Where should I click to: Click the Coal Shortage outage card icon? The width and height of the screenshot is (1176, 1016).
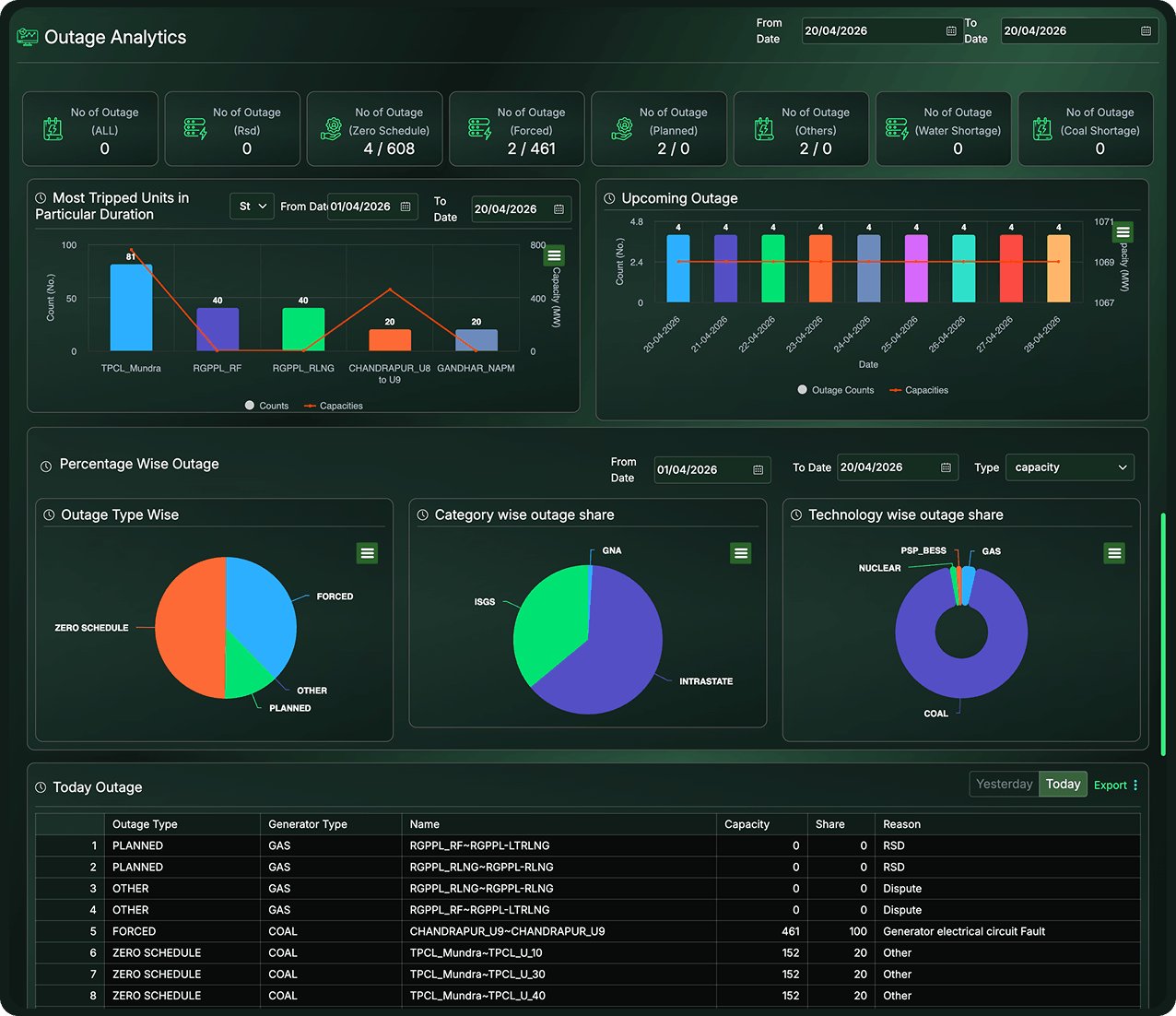(x=1042, y=129)
